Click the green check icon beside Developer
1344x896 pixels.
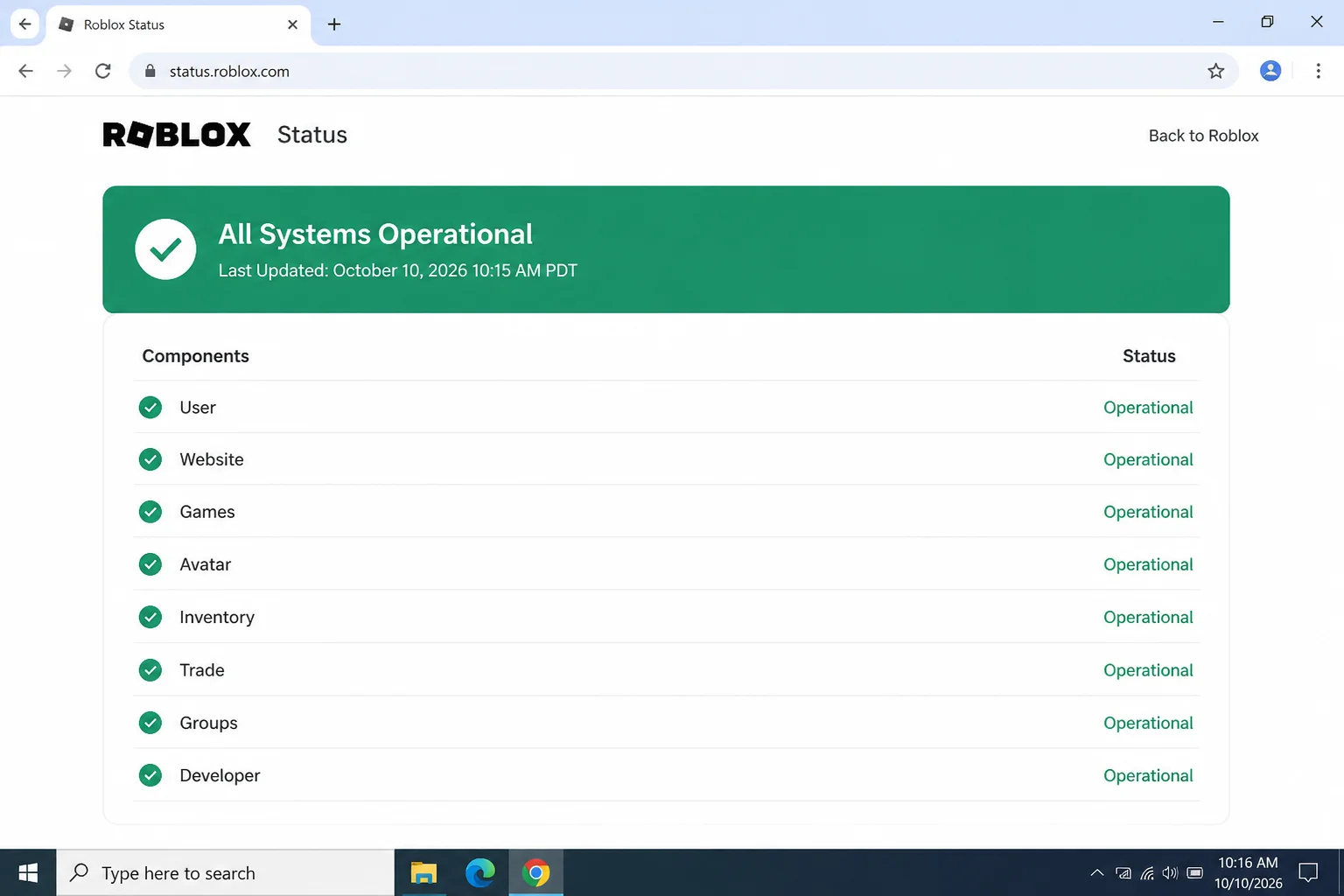[x=150, y=775]
